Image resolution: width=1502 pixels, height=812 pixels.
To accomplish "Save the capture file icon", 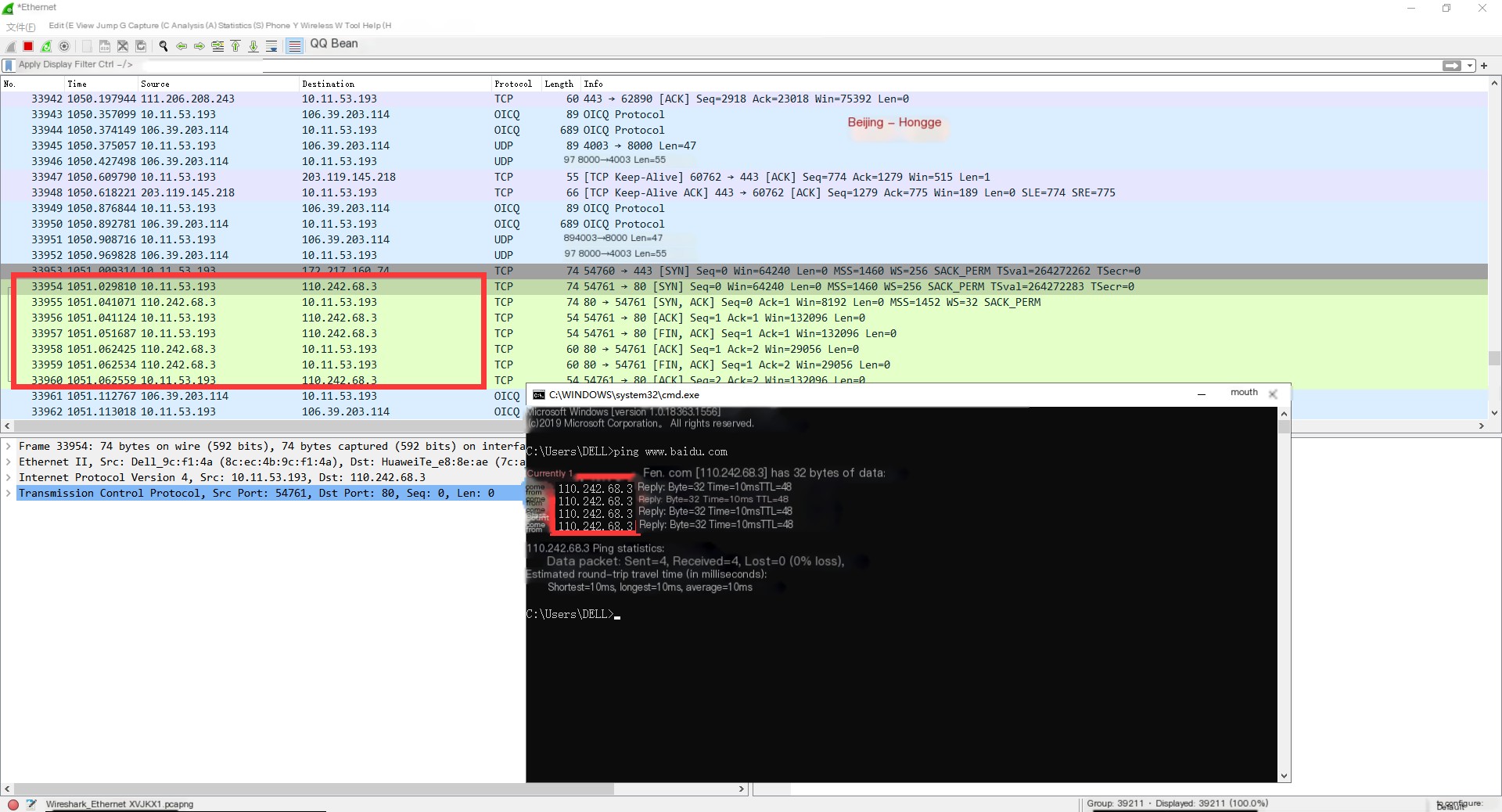I will pyautogui.click(x=105, y=46).
